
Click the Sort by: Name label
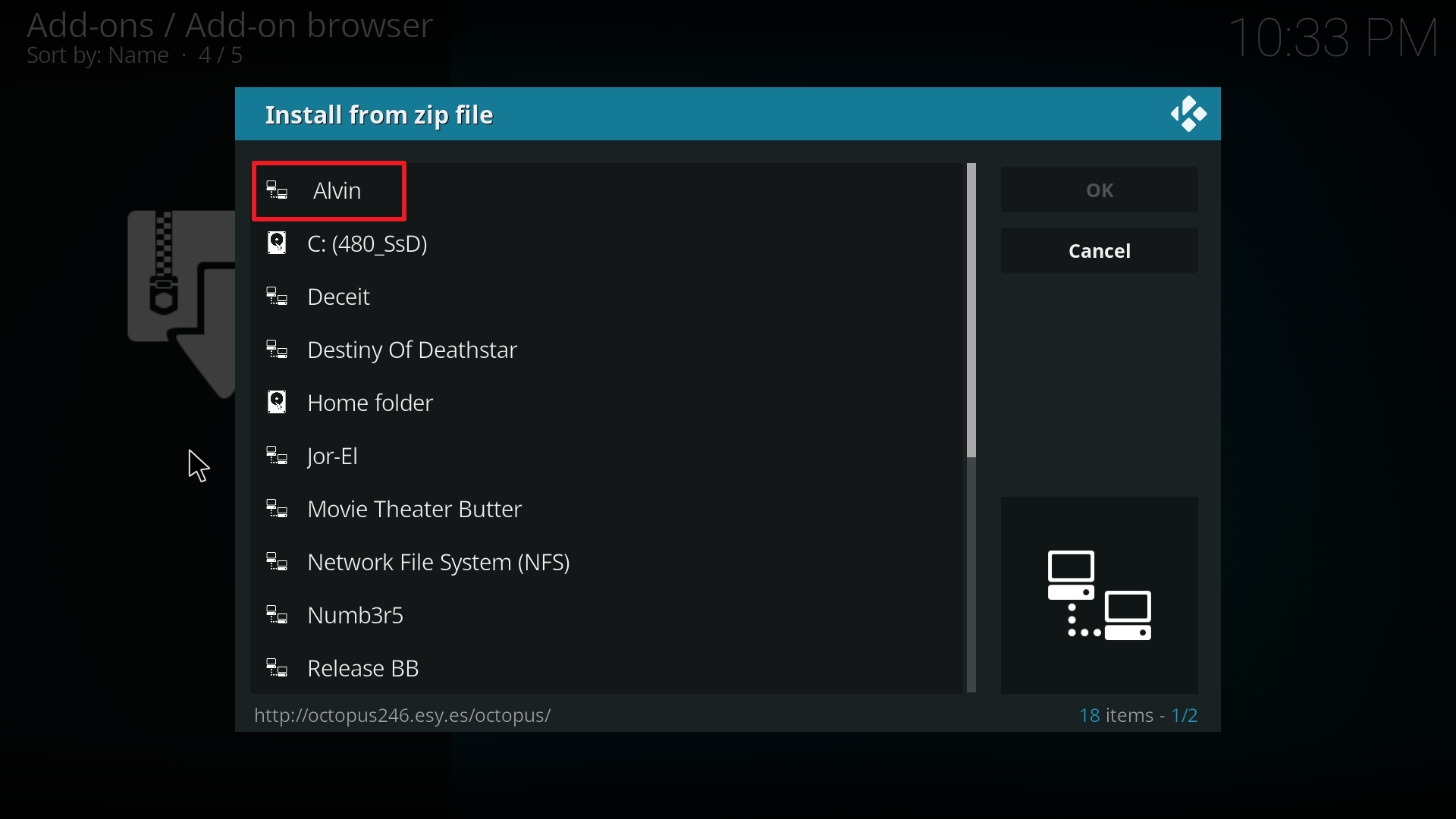tap(98, 56)
